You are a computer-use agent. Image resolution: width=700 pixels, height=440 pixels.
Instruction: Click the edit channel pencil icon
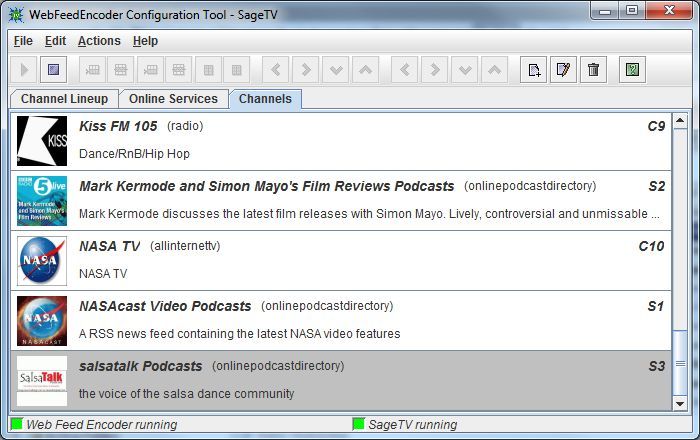(564, 70)
